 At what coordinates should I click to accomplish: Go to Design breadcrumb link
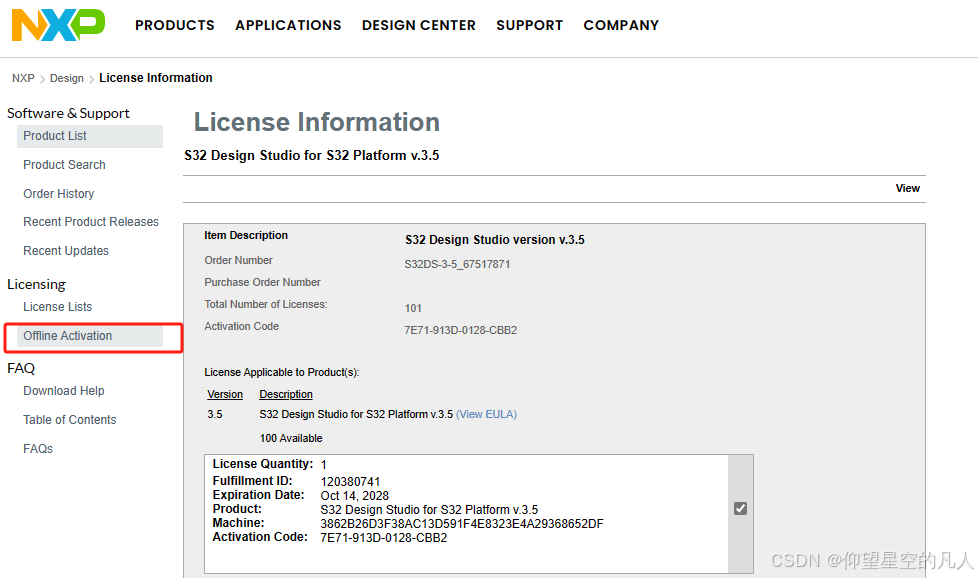(x=67, y=78)
